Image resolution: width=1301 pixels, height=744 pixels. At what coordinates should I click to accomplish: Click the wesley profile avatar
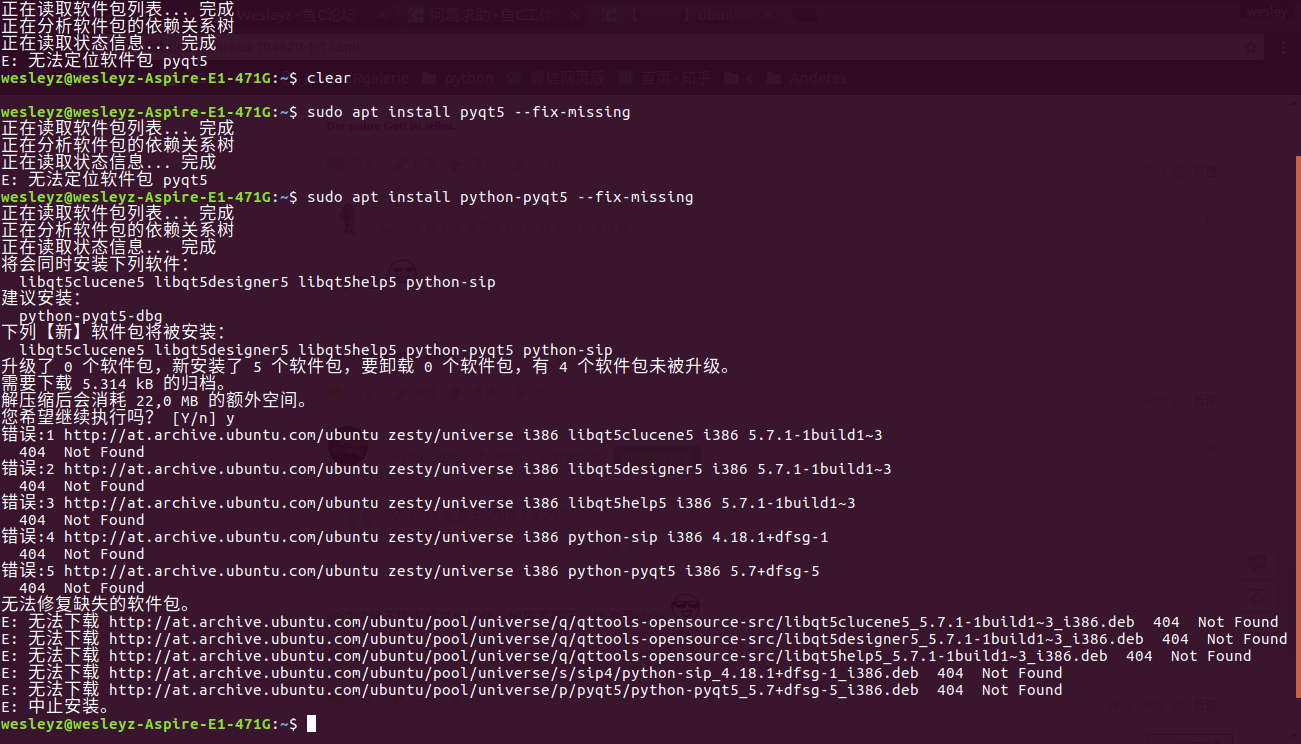[x=1267, y=12]
